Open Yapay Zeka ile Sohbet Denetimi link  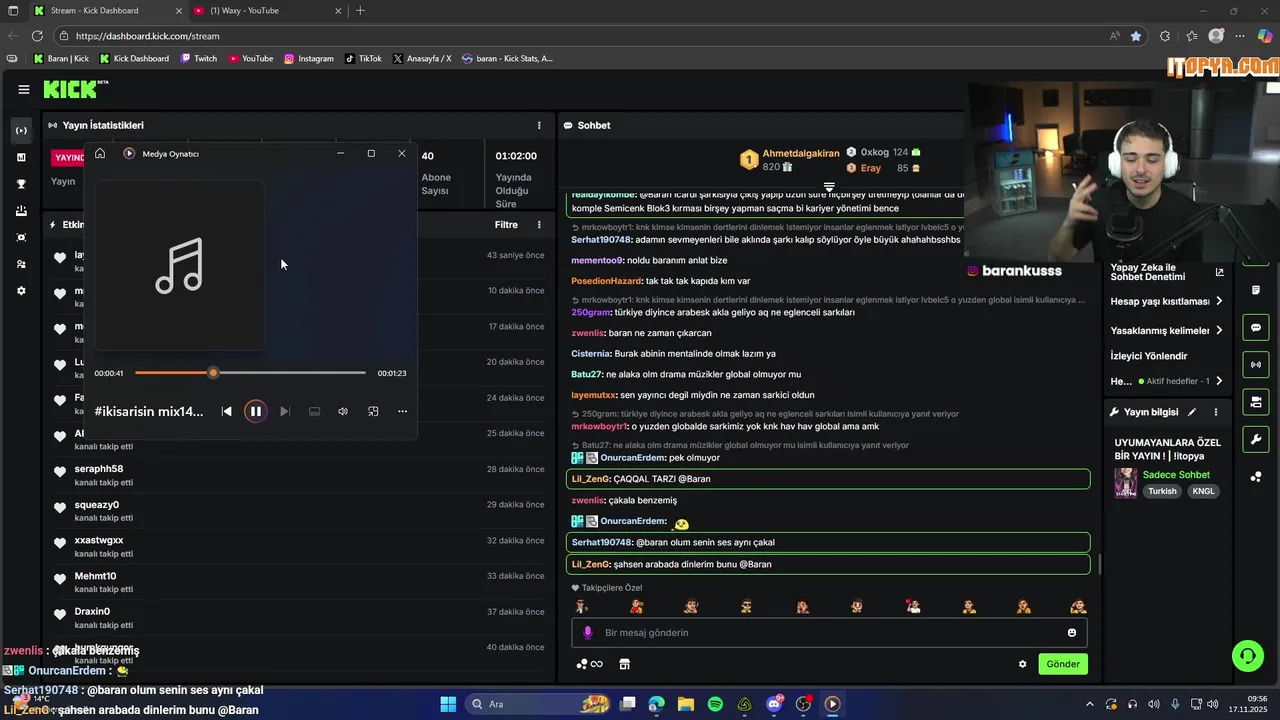pyautogui.click(x=1166, y=272)
